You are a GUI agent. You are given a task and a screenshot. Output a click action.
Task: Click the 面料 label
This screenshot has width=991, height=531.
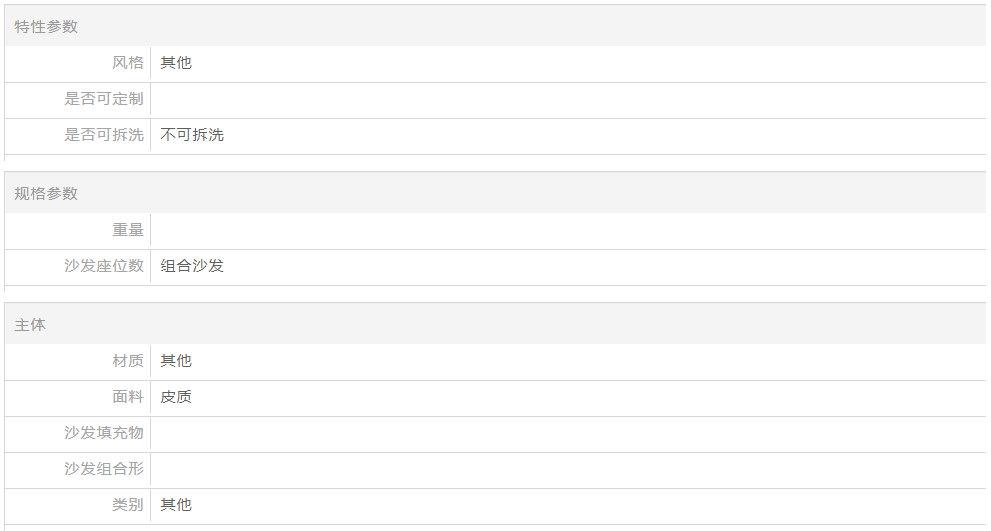pyautogui.click(x=128, y=396)
